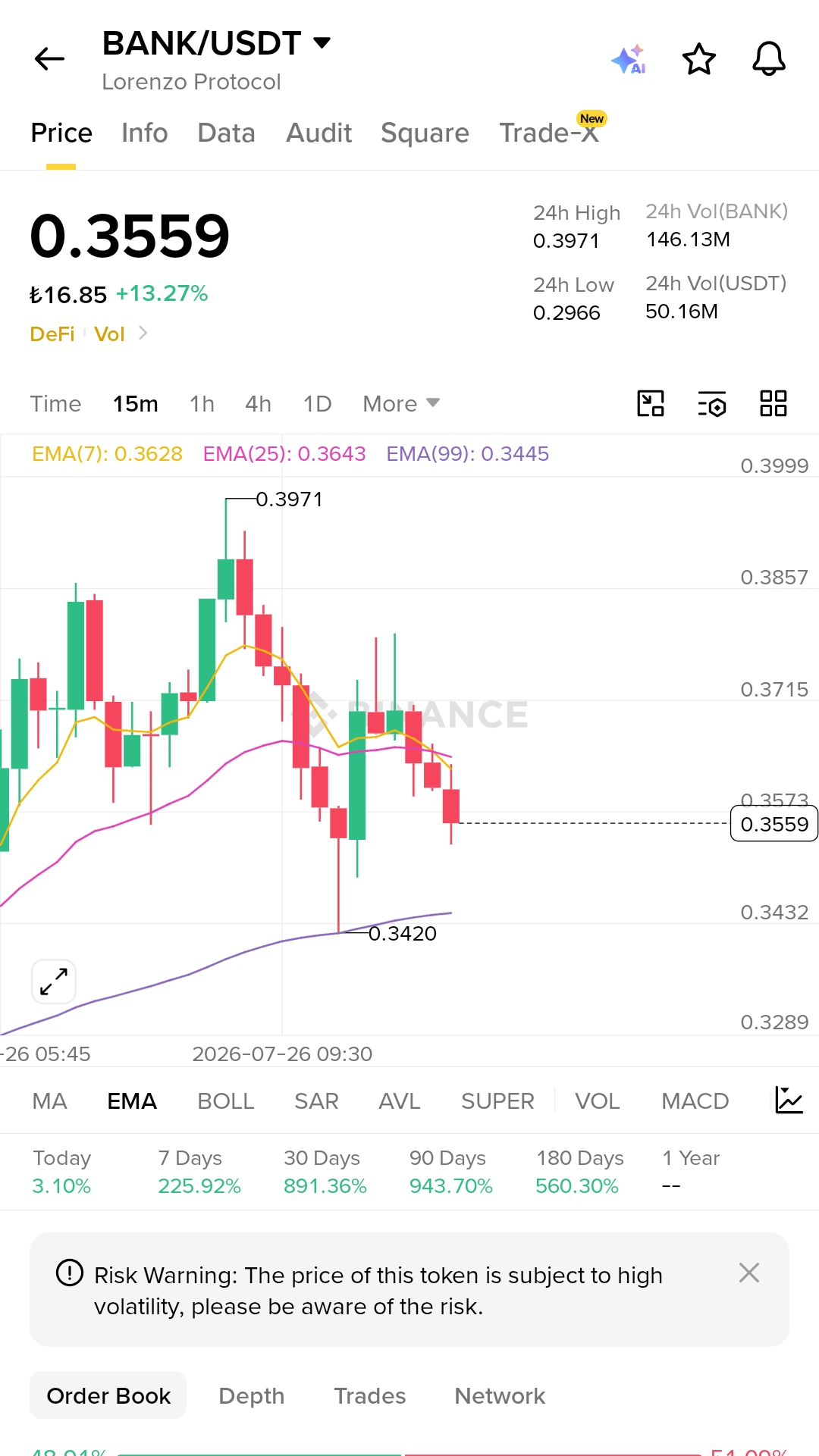This screenshot has height=1456, width=819.
Task: Toggle the EMA indicator
Action: [x=132, y=1101]
